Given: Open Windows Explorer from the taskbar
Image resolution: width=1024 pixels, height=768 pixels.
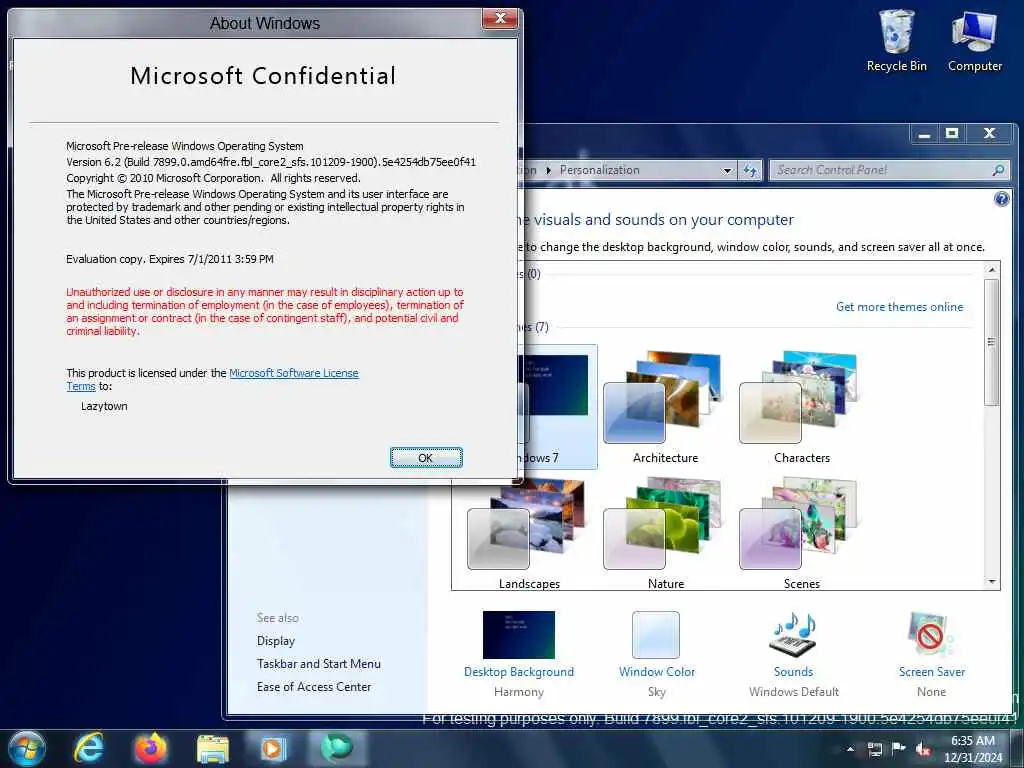Looking at the screenshot, I should pyautogui.click(x=213, y=750).
